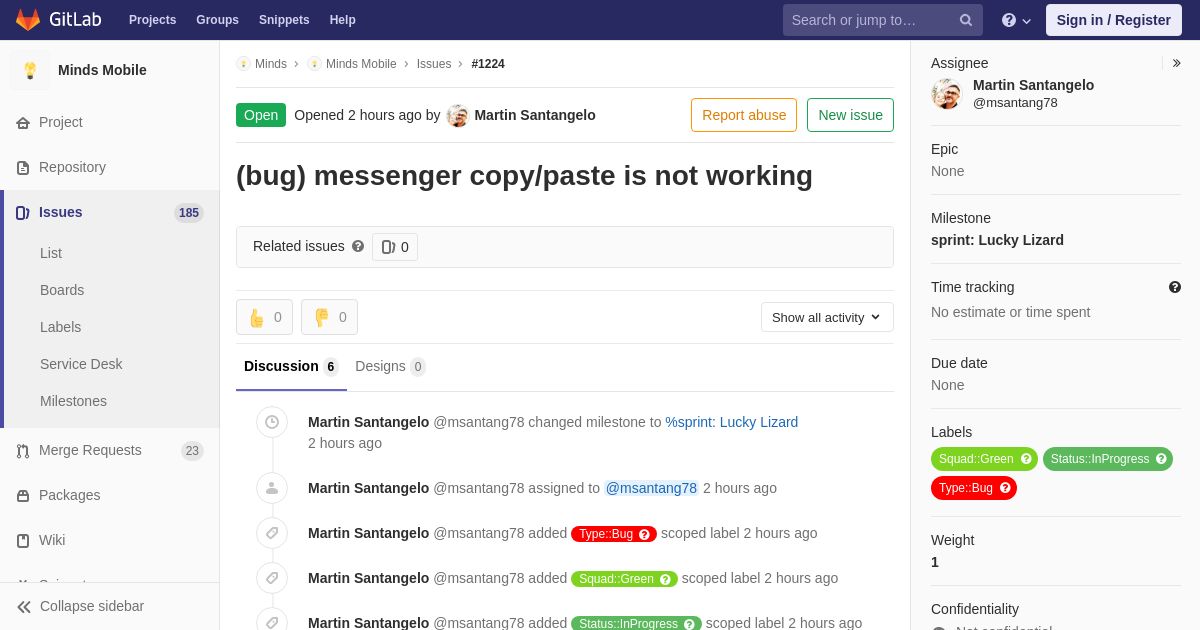Open the Groups menu in the top bar
The width and height of the screenshot is (1200, 630).
(x=217, y=20)
